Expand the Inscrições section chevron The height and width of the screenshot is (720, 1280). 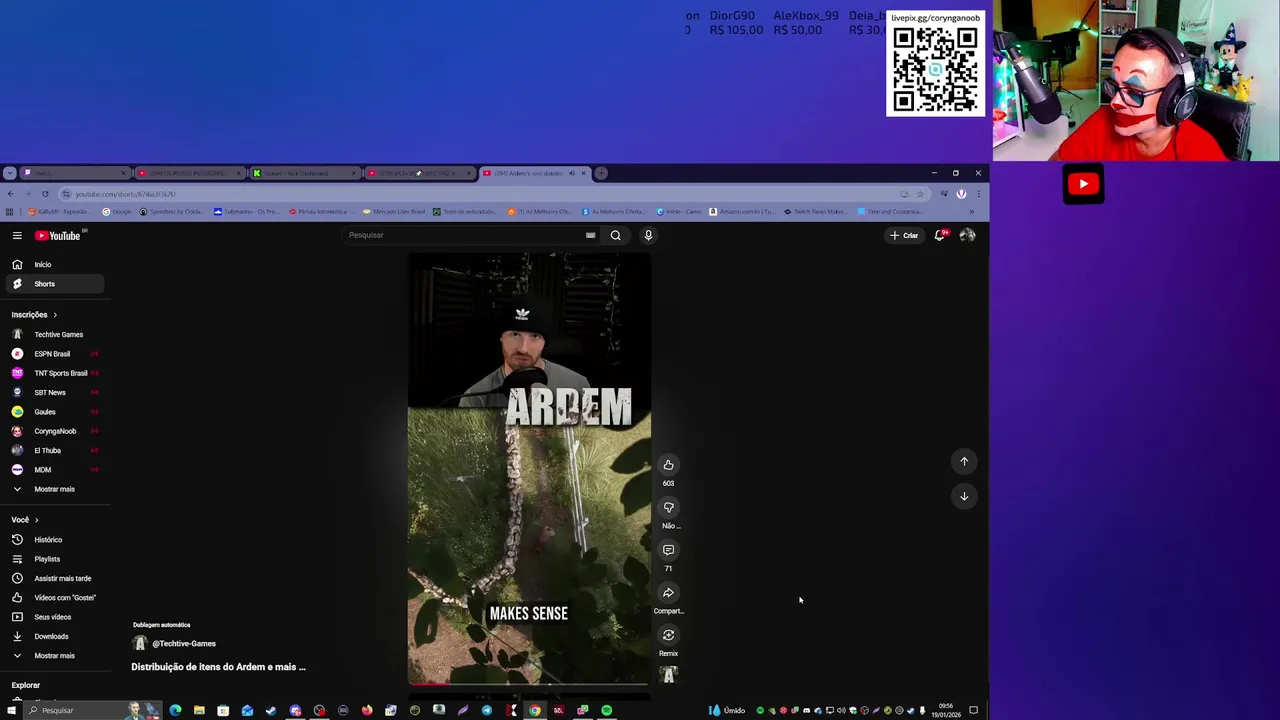click(x=55, y=315)
